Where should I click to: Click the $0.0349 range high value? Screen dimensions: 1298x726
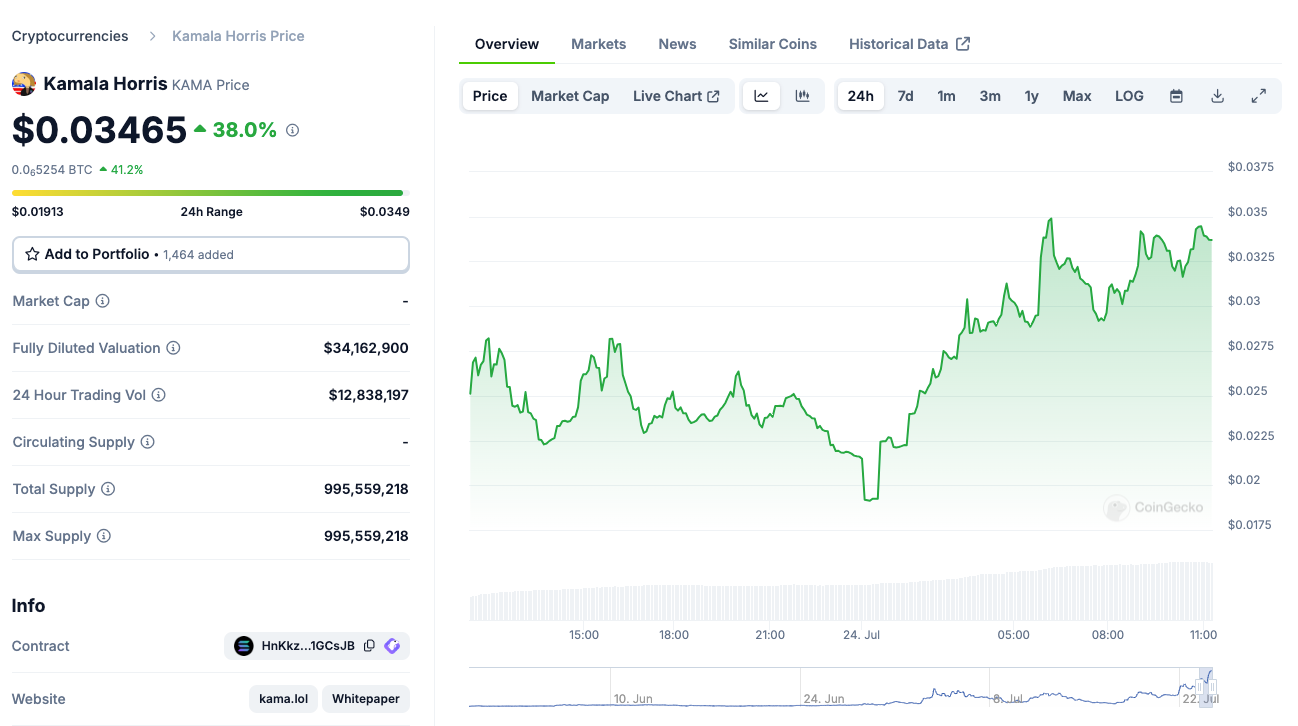(385, 212)
